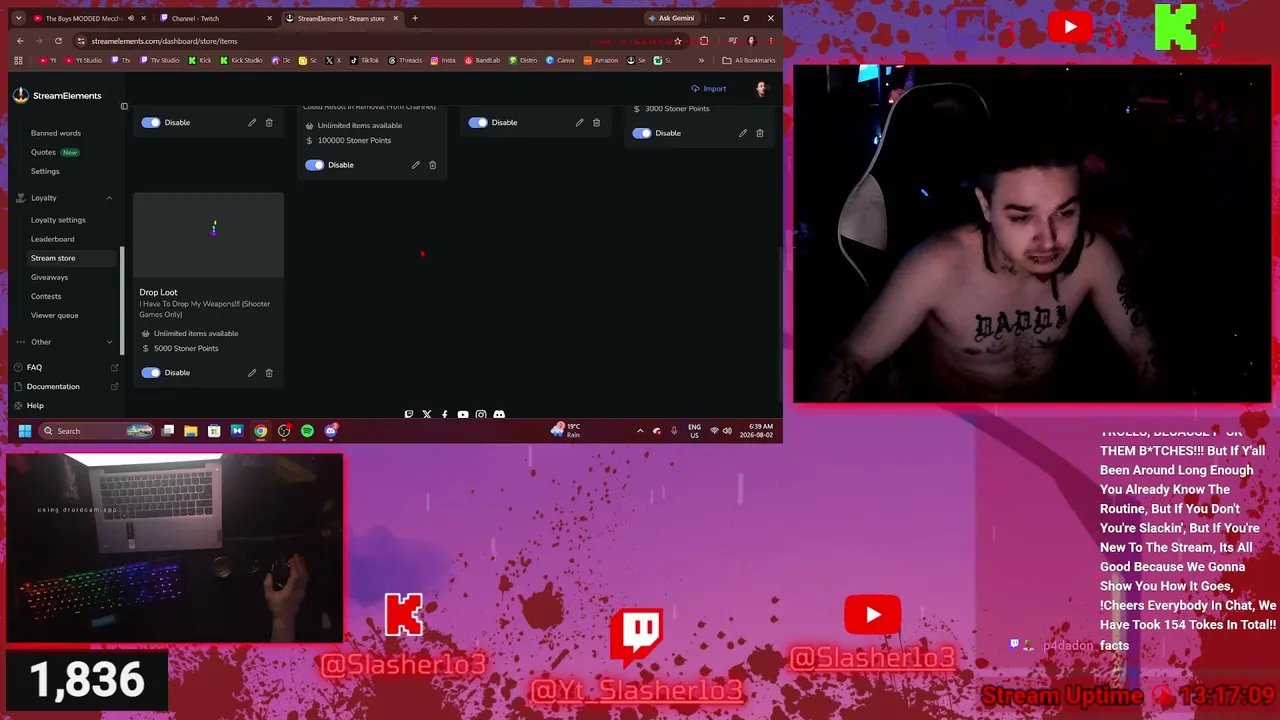1280x720 pixels.
Task: Open the Instagram footer social icon
Action: pos(481,415)
